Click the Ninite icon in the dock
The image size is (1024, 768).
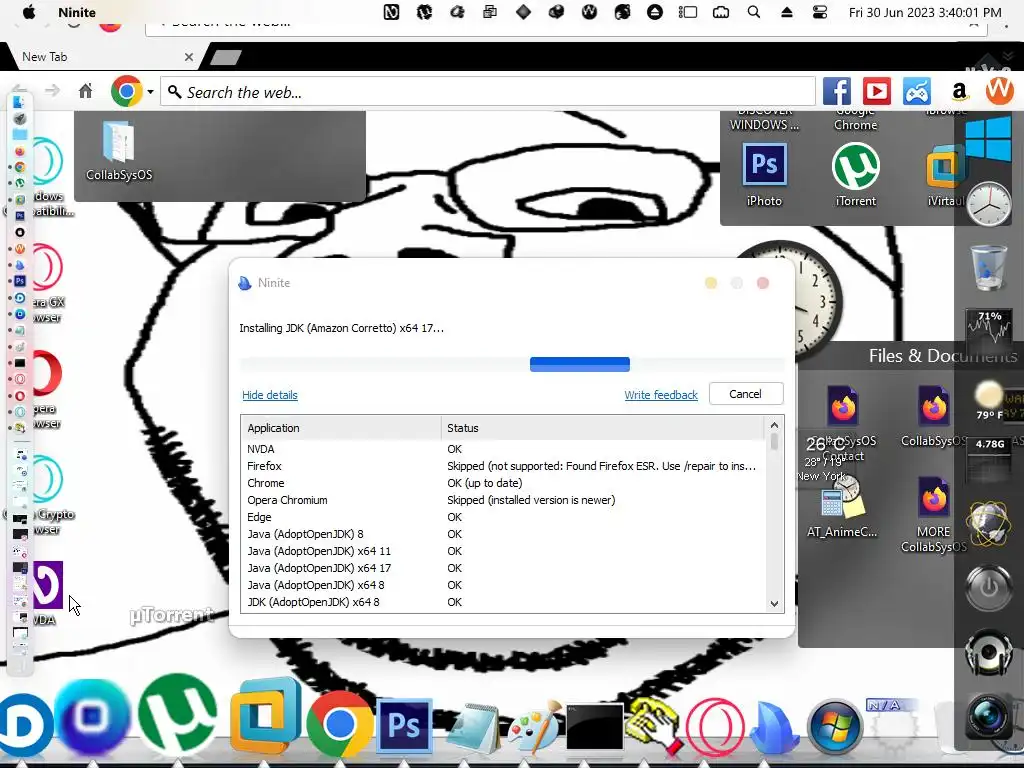(x=775, y=728)
